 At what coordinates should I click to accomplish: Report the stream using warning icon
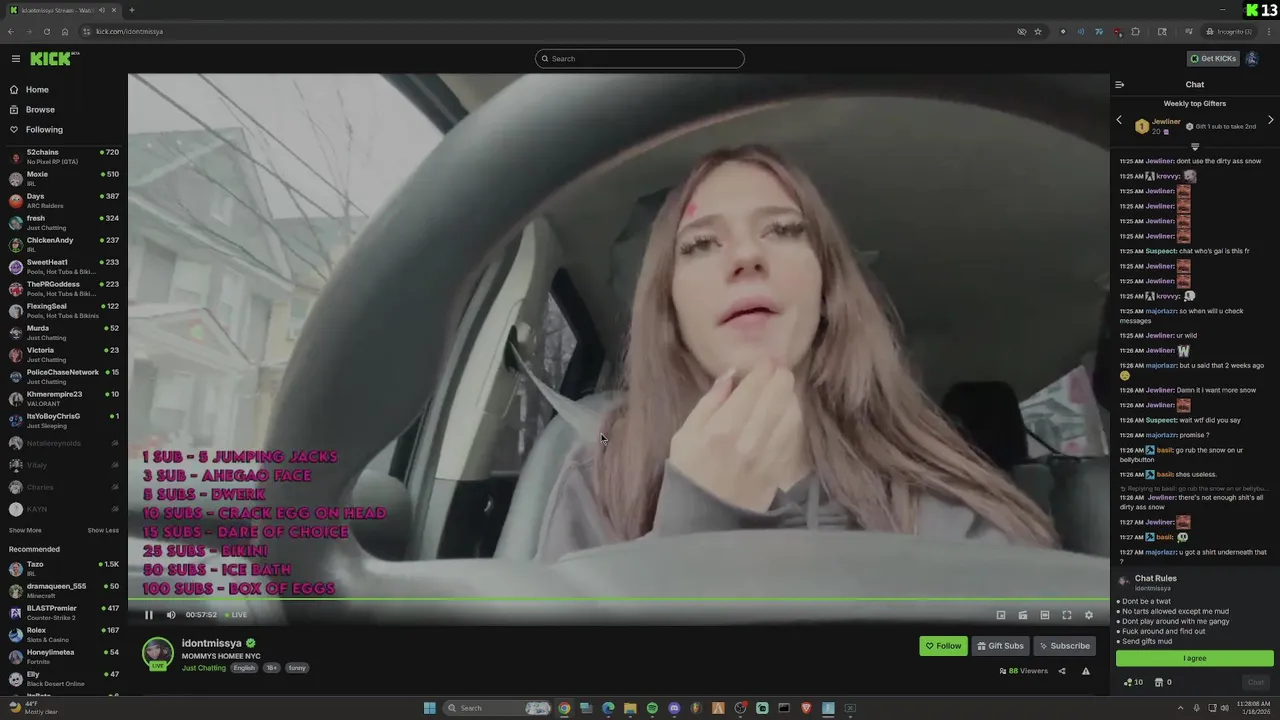coord(1086,671)
